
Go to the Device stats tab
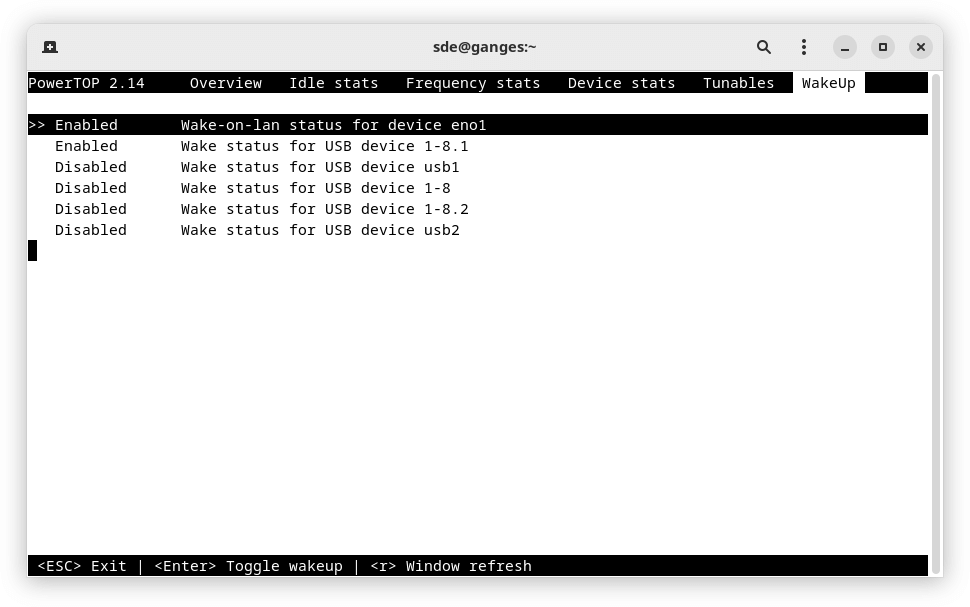click(x=621, y=83)
